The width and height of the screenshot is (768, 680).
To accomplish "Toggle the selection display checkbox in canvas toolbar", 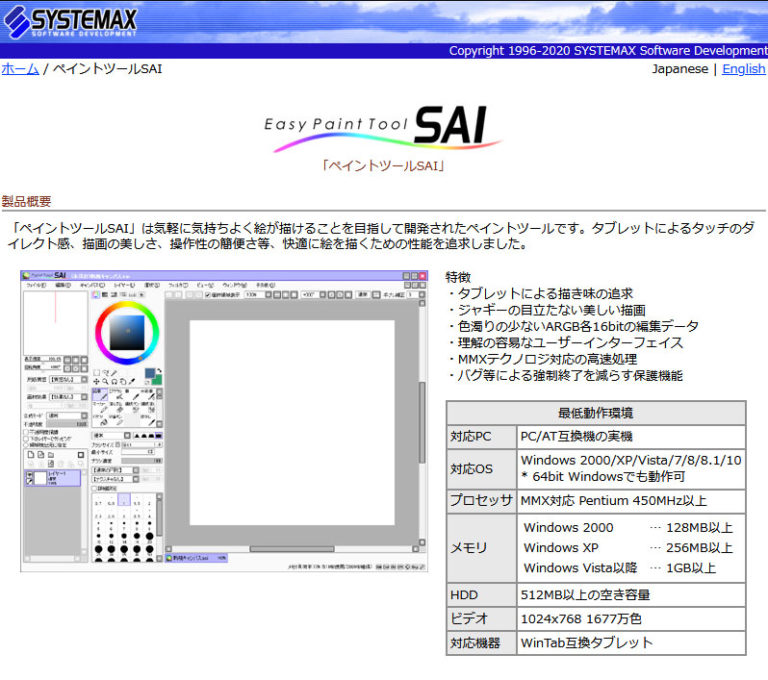I will (x=208, y=295).
